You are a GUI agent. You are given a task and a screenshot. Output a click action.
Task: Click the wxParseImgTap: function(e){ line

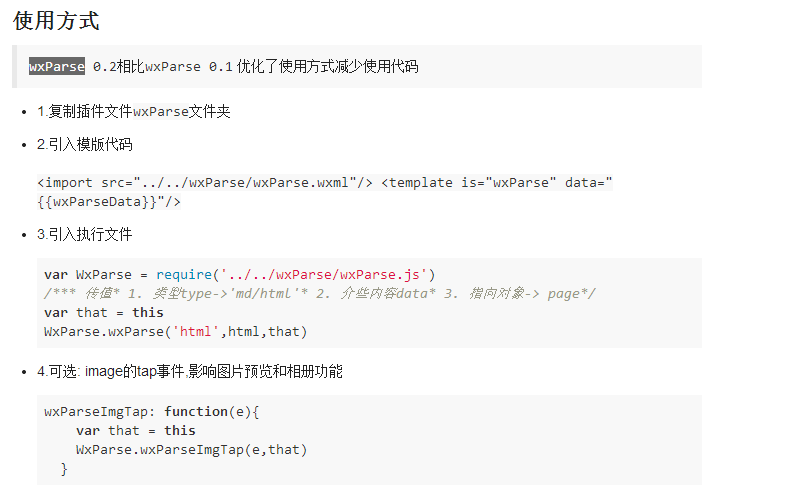point(152,411)
